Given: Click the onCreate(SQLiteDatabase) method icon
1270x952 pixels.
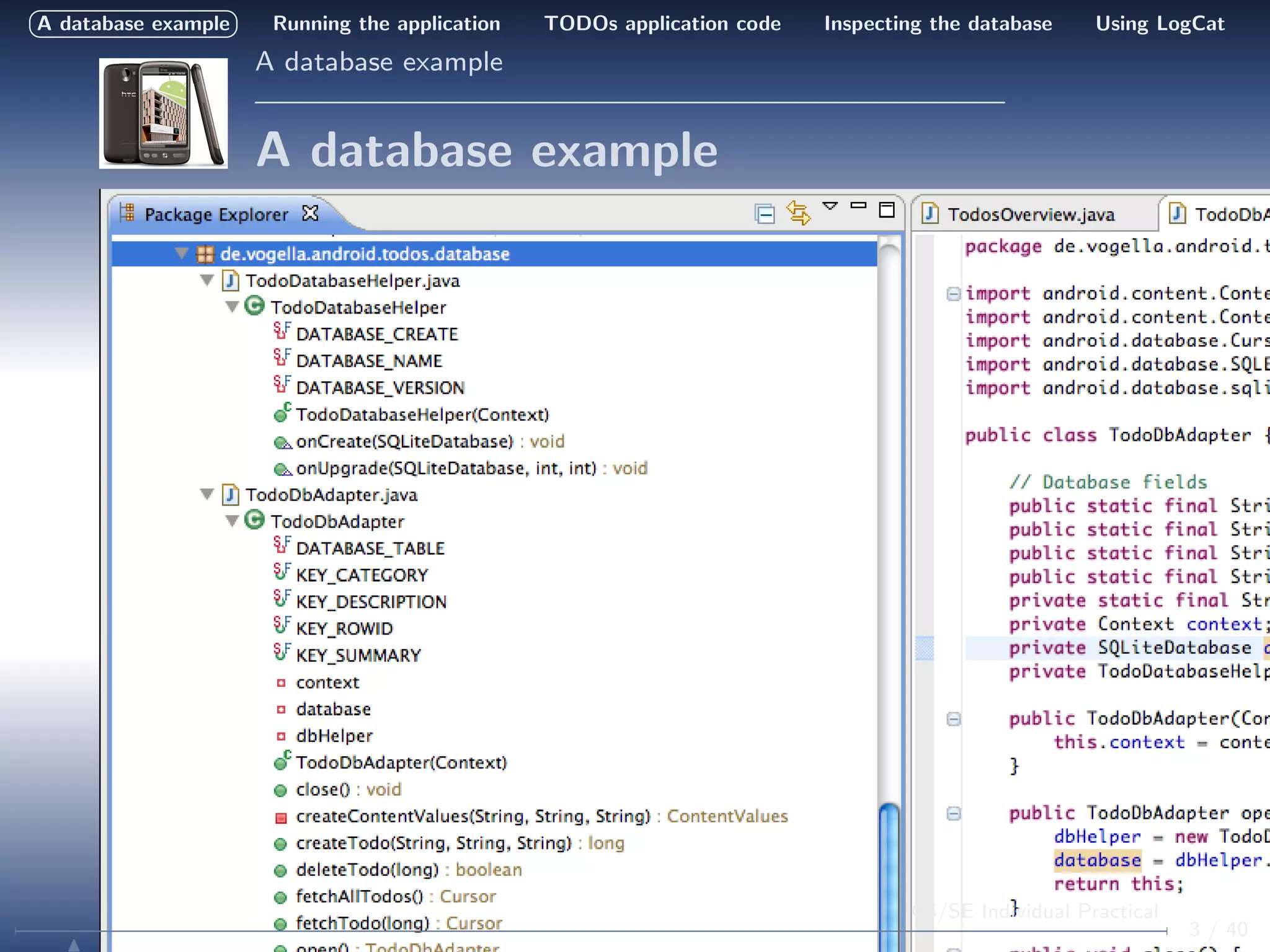Looking at the screenshot, I should pos(283,443).
